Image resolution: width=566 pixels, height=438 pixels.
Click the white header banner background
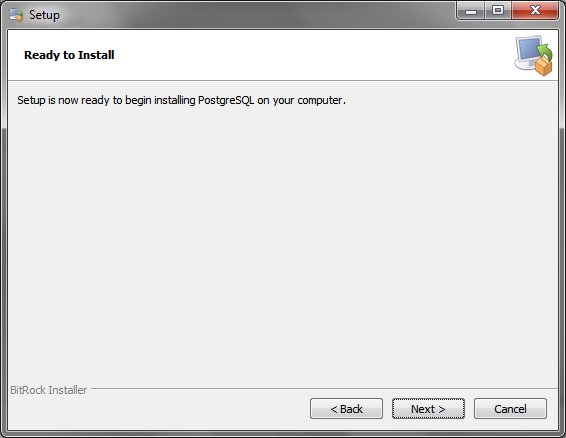(289, 55)
